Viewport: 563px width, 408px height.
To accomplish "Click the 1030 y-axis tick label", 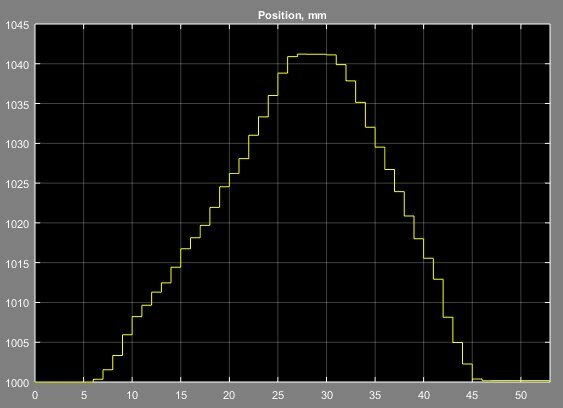I will (x=17, y=144).
